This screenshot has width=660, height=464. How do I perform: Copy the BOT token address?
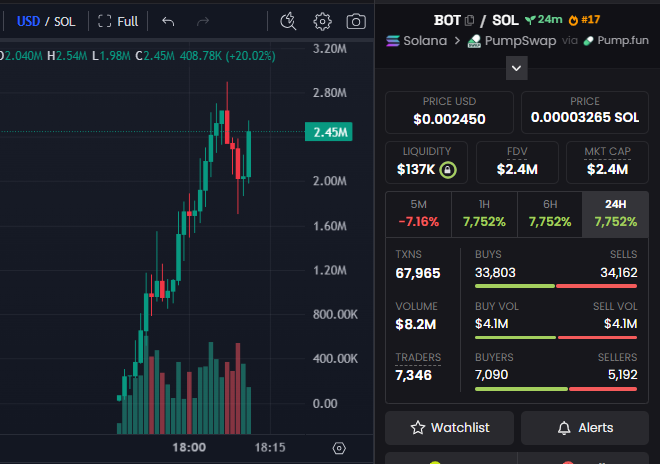pos(469,20)
